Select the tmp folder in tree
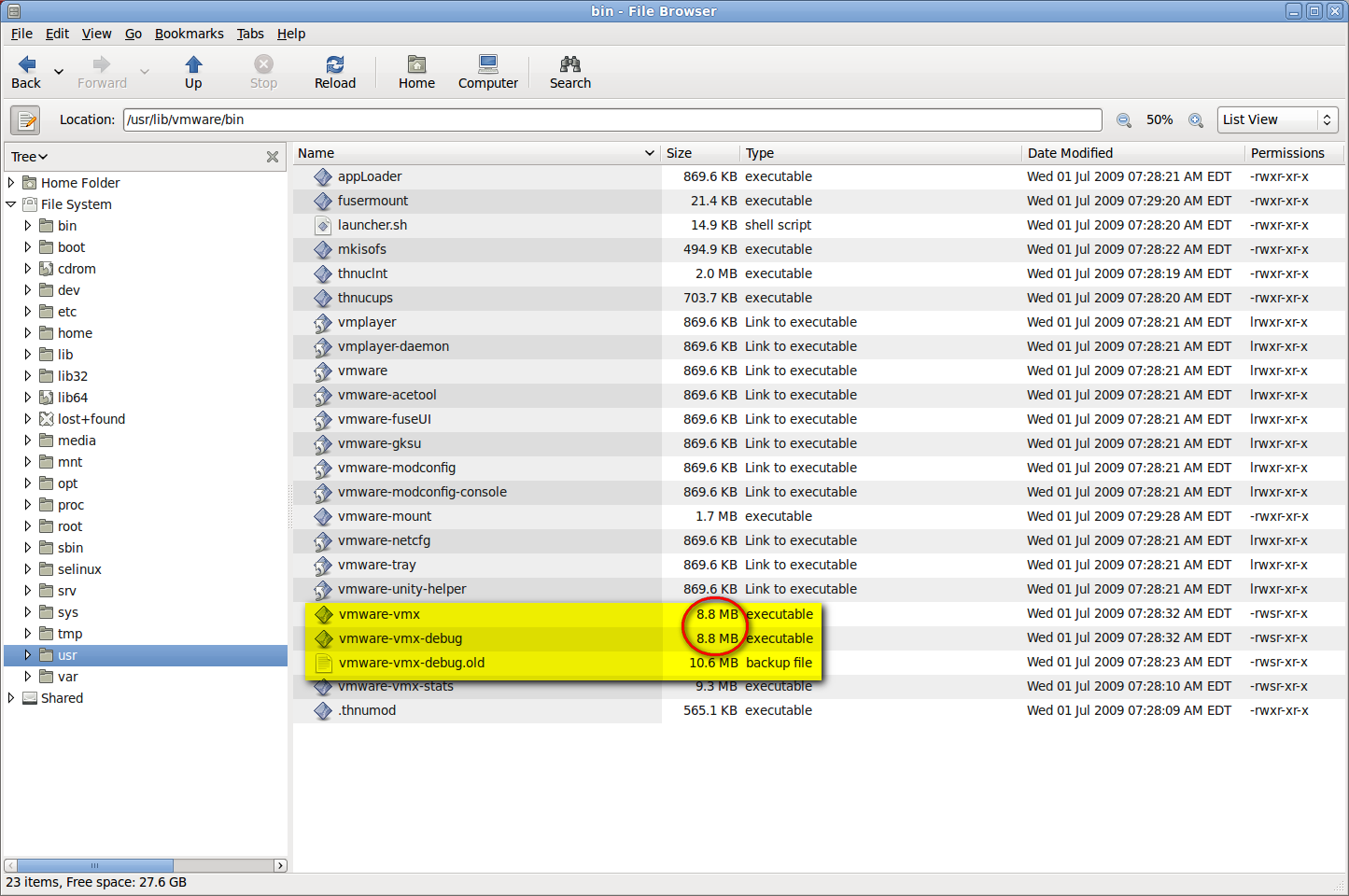Viewport: 1349px width, 896px height. (x=70, y=634)
